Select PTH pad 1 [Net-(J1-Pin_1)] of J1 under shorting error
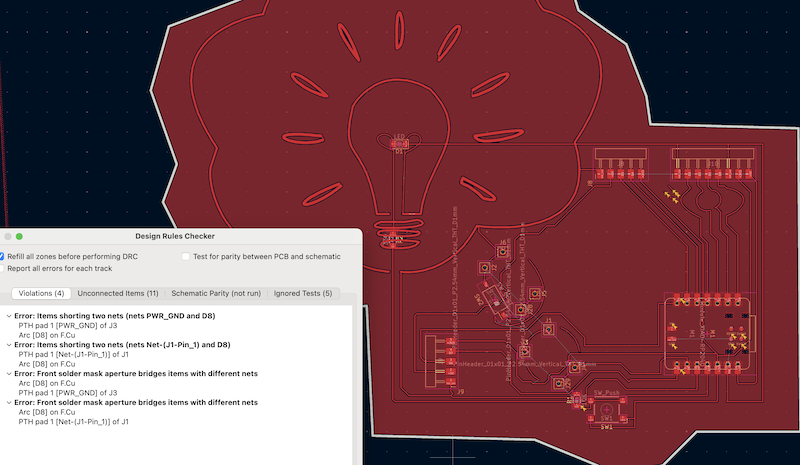Image resolution: width=800 pixels, height=465 pixels. 73,354
